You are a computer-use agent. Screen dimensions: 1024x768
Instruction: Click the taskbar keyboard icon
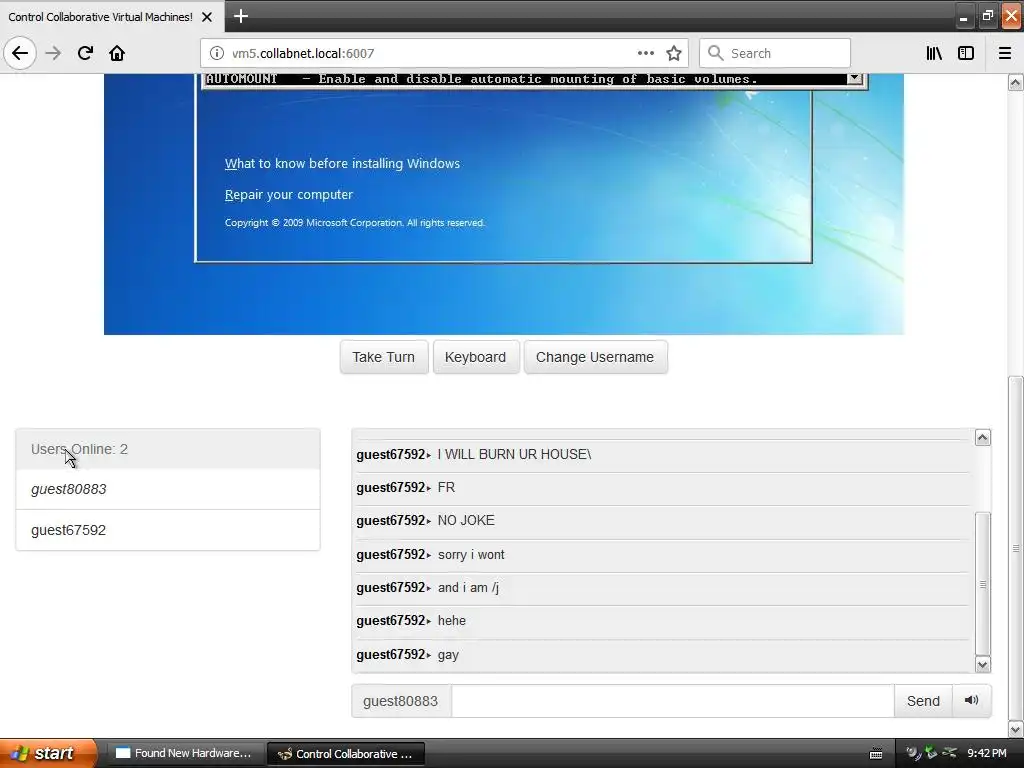pyautogui.click(x=876, y=754)
